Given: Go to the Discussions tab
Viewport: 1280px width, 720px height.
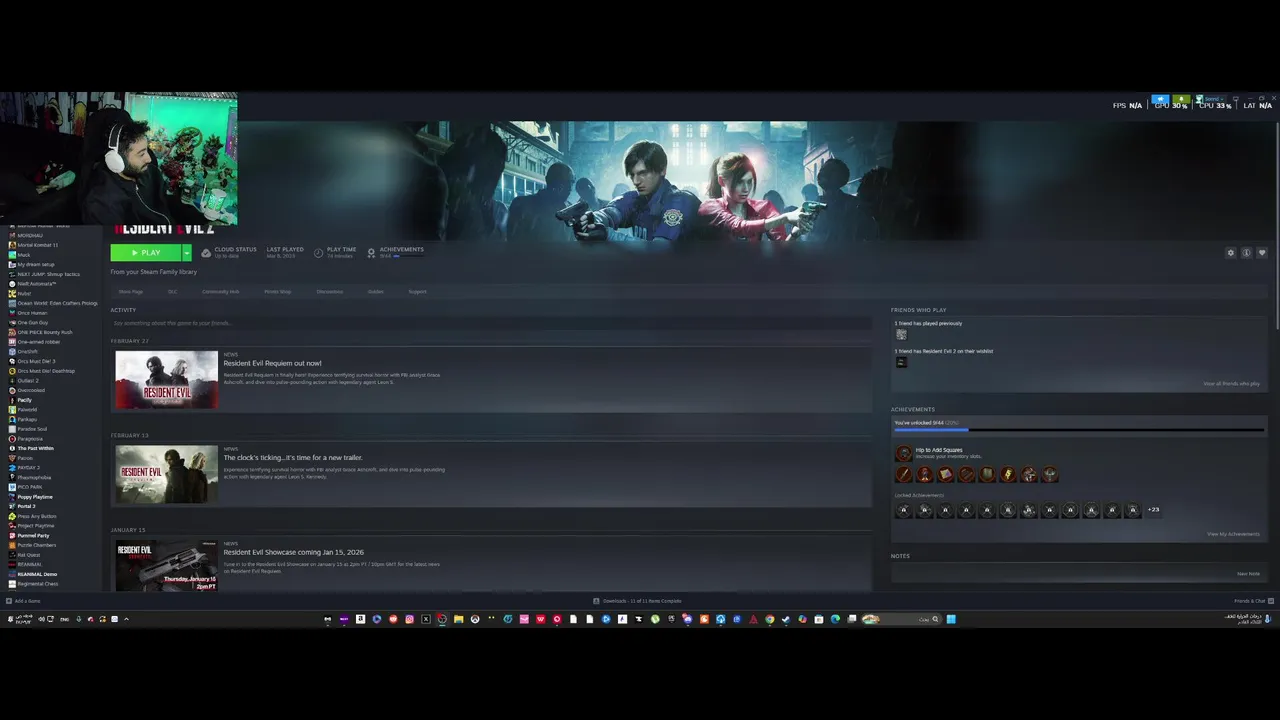Looking at the screenshot, I should pyautogui.click(x=330, y=292).
